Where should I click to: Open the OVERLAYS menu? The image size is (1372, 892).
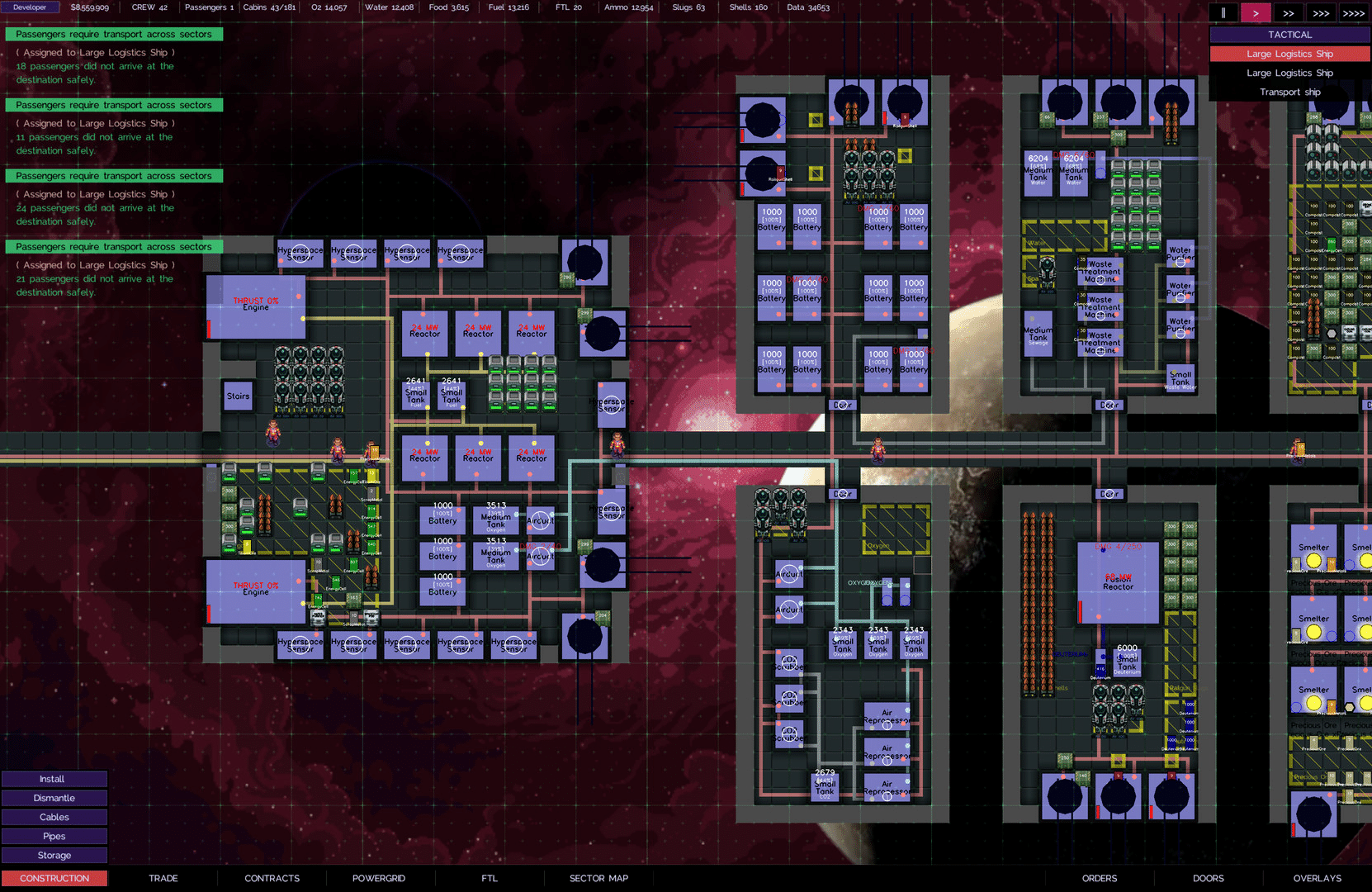(1318, 878)
